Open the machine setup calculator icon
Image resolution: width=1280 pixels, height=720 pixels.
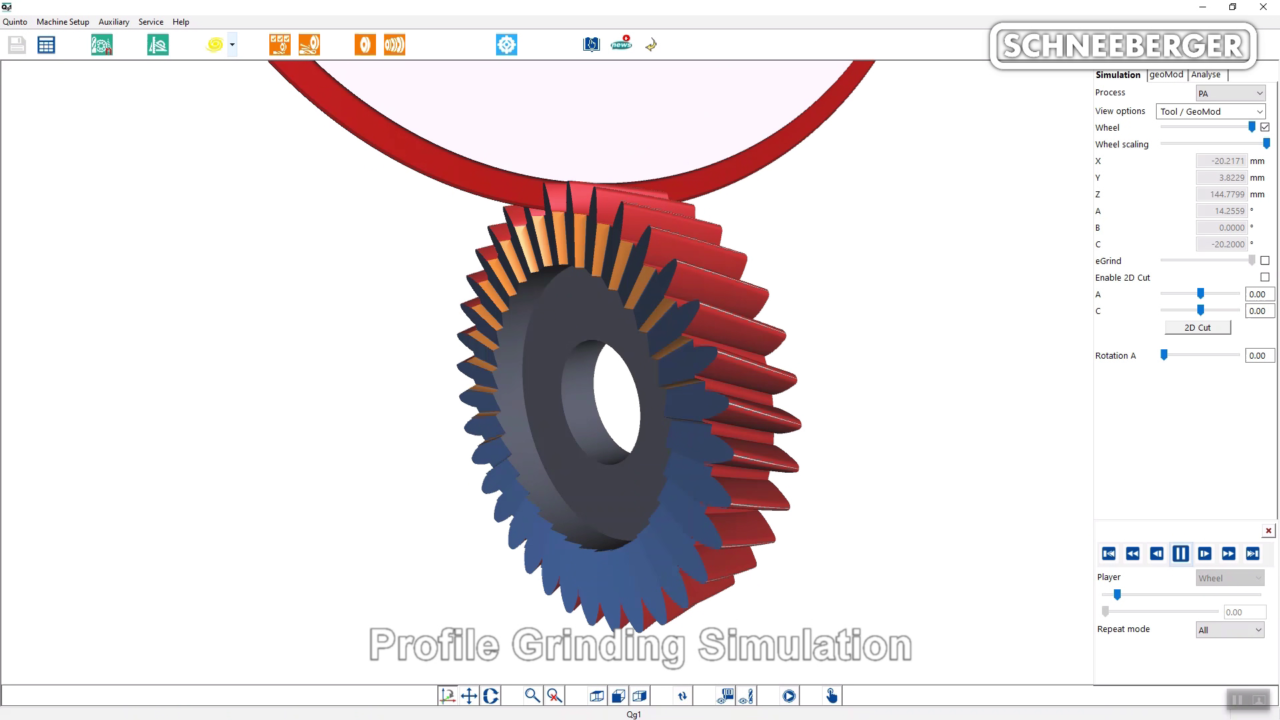click(x=46, y=44)
